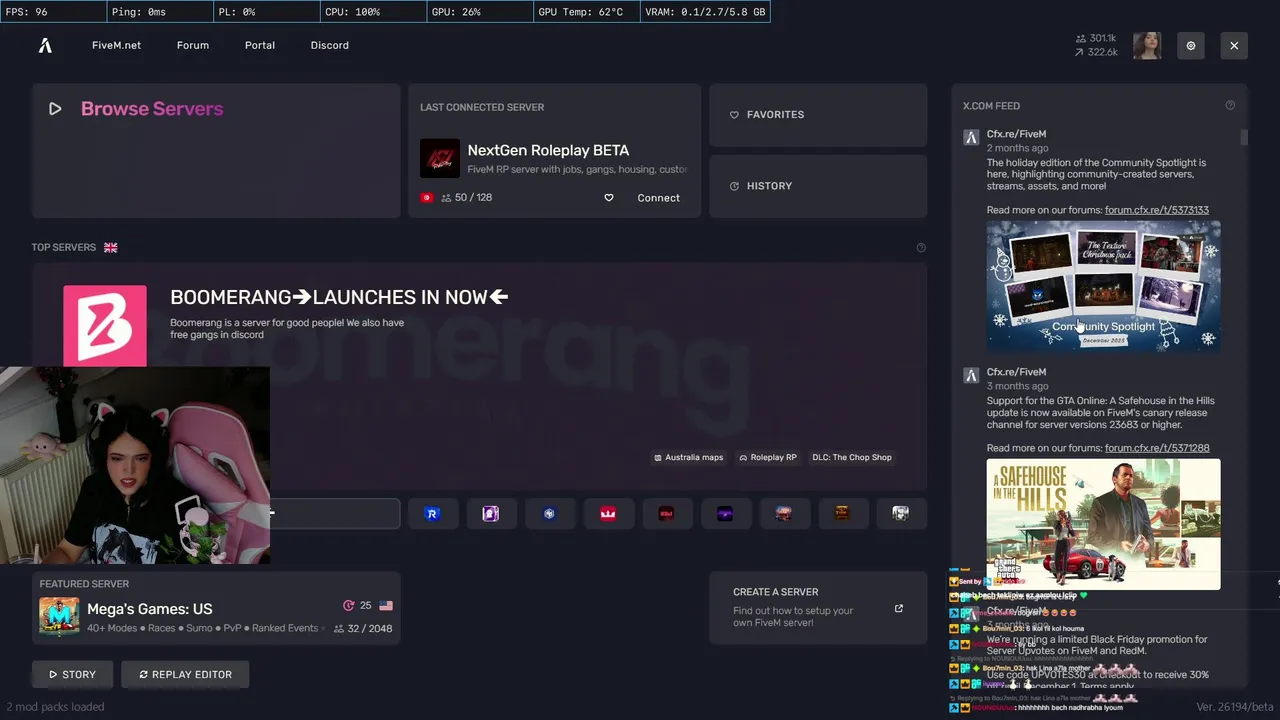Click the 2 mod packs loaded status

click(55, 707)
